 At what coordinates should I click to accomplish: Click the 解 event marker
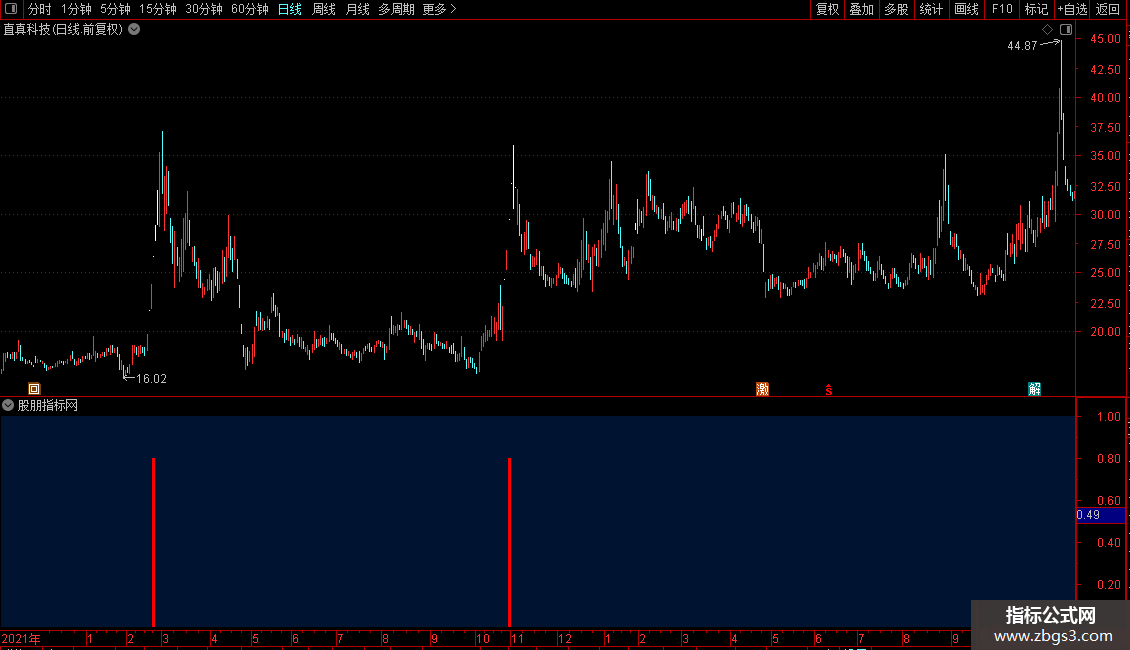[1034, 389]
